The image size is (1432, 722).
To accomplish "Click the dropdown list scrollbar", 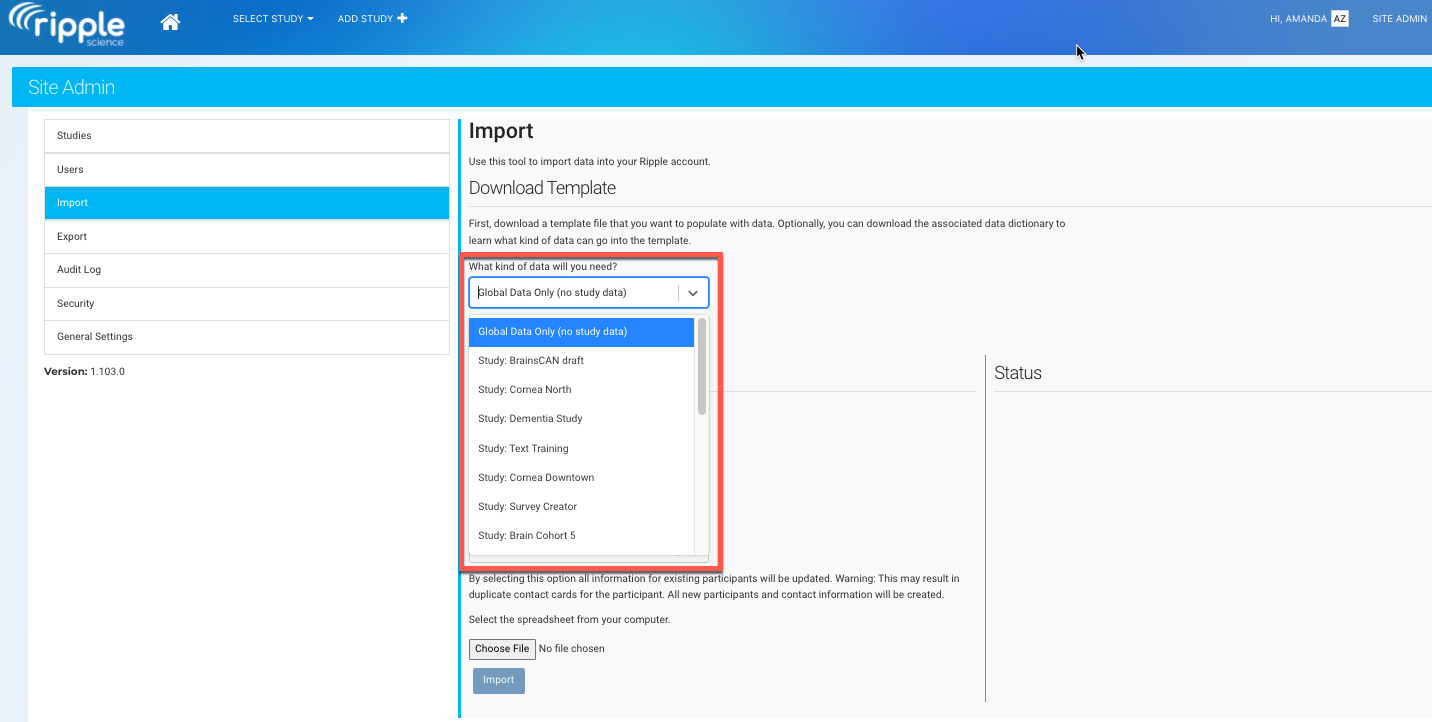I will pos(702,366).
